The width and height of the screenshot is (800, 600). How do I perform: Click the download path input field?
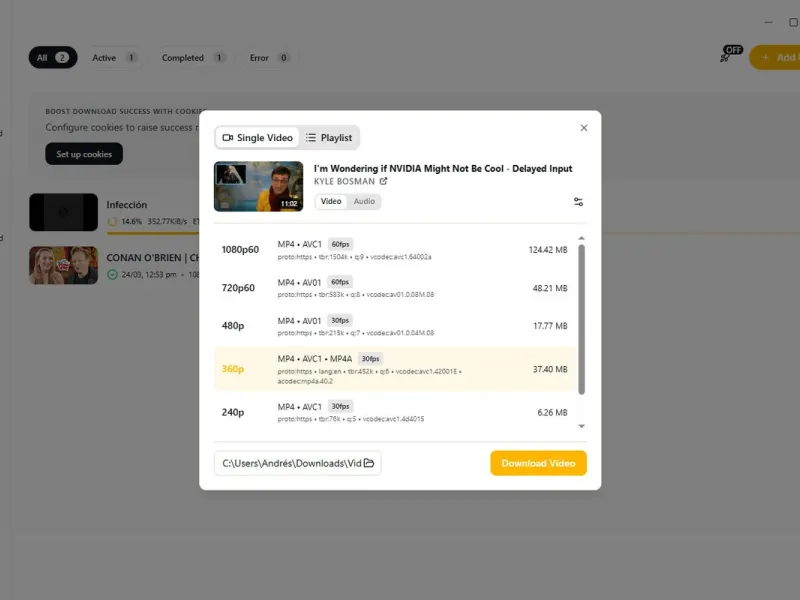pyautogui.click(x=297, y=463)
